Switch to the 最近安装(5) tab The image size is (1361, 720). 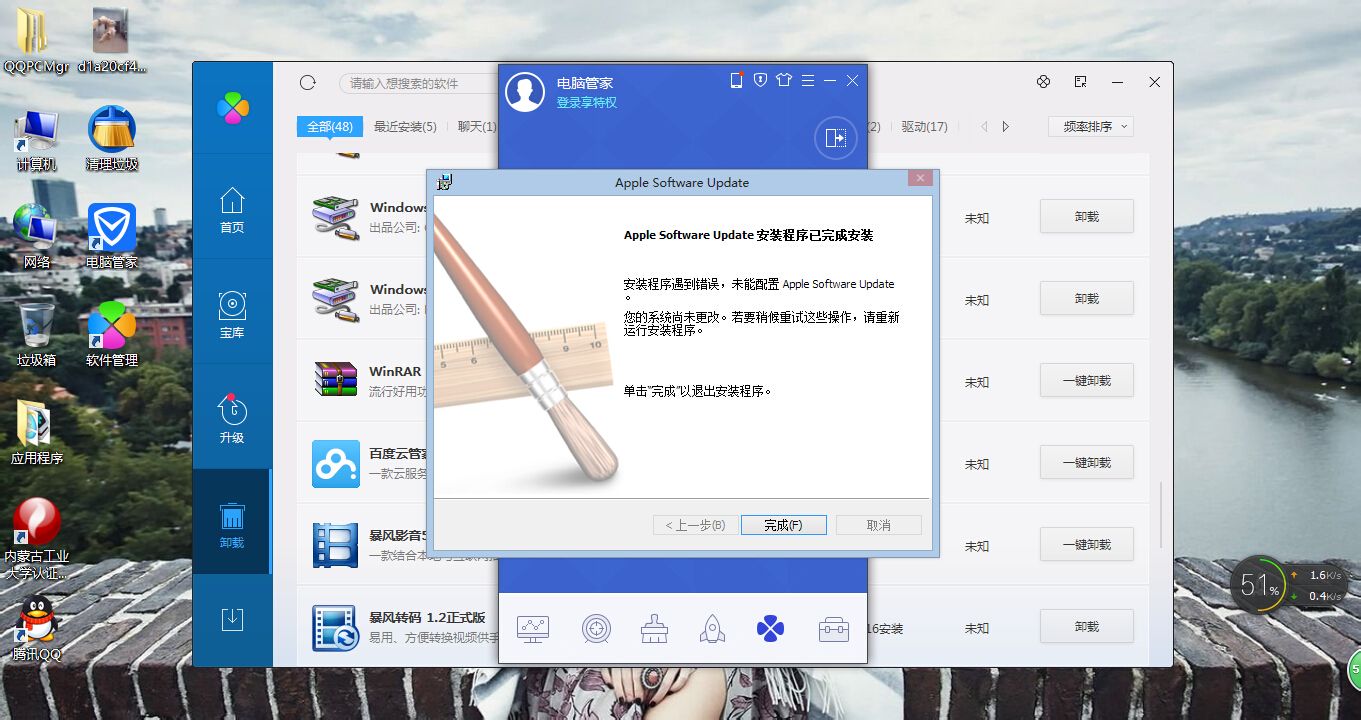click(x=405, y=127)
